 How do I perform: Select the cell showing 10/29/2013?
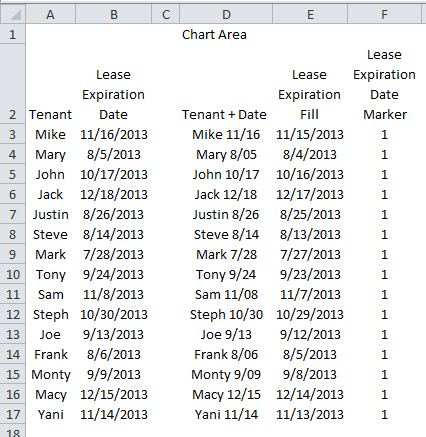(x=310, y=314)
